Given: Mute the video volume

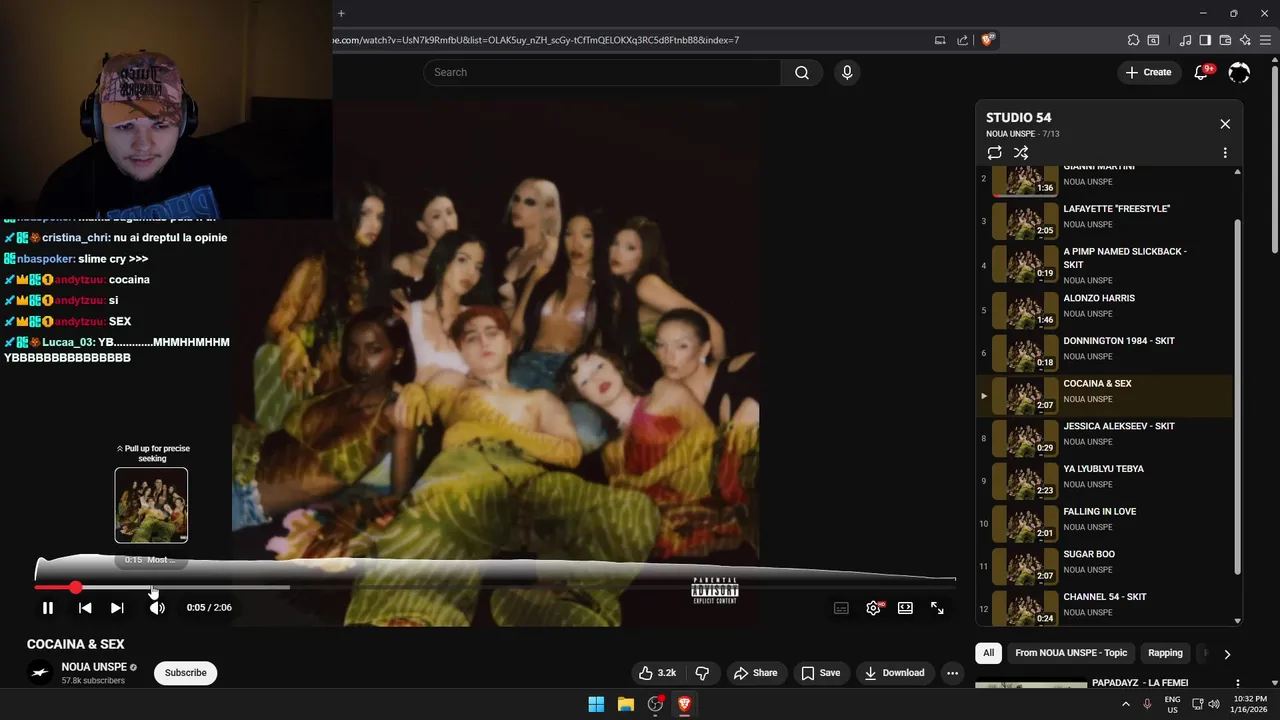Looking at the screenshot, I should click(157, 607).
